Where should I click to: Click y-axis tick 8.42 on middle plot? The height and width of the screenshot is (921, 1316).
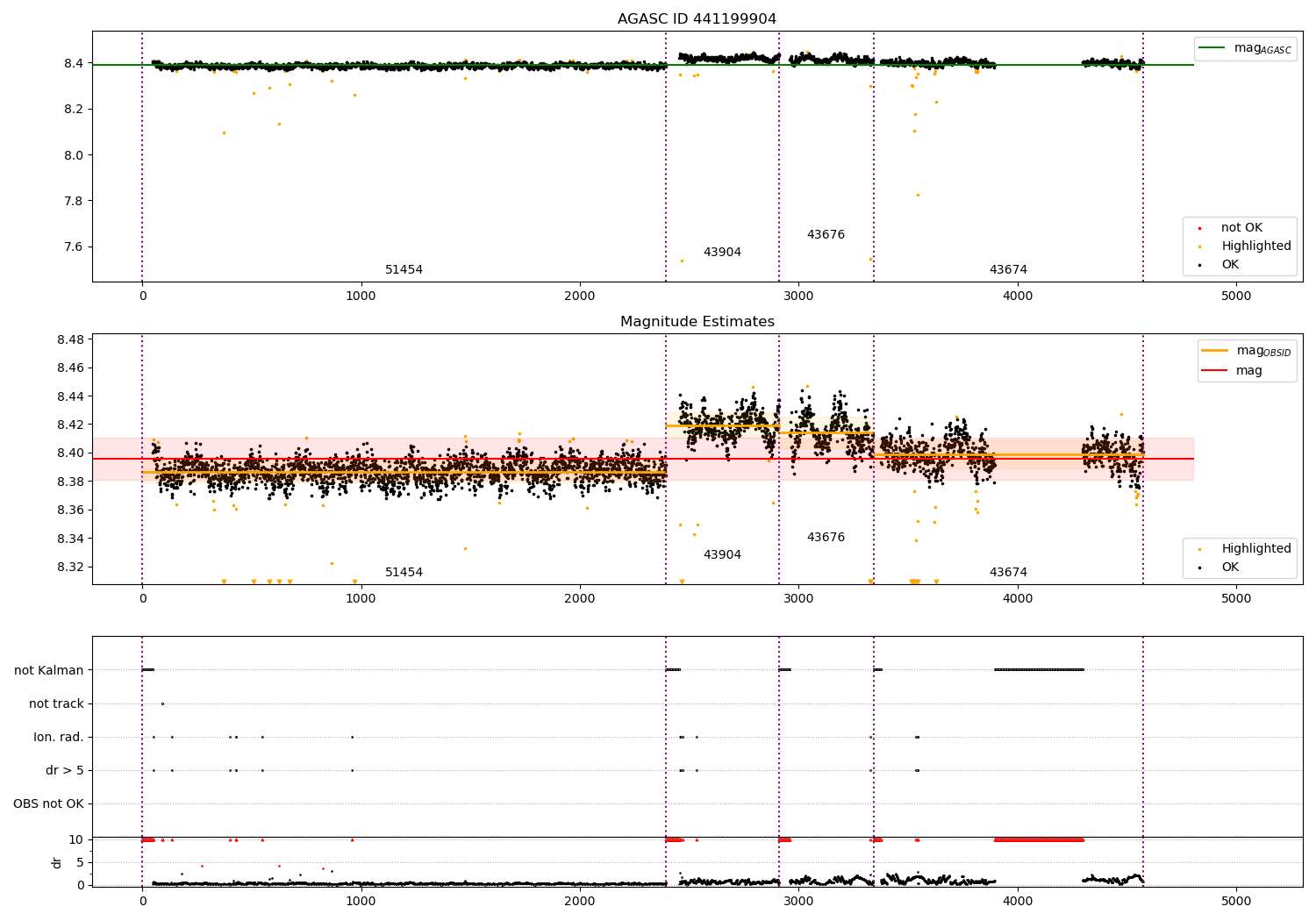[69, 425]
